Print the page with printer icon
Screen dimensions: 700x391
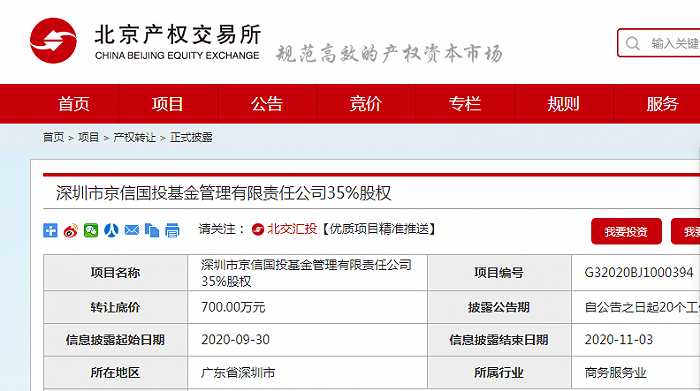pos(172,230)
